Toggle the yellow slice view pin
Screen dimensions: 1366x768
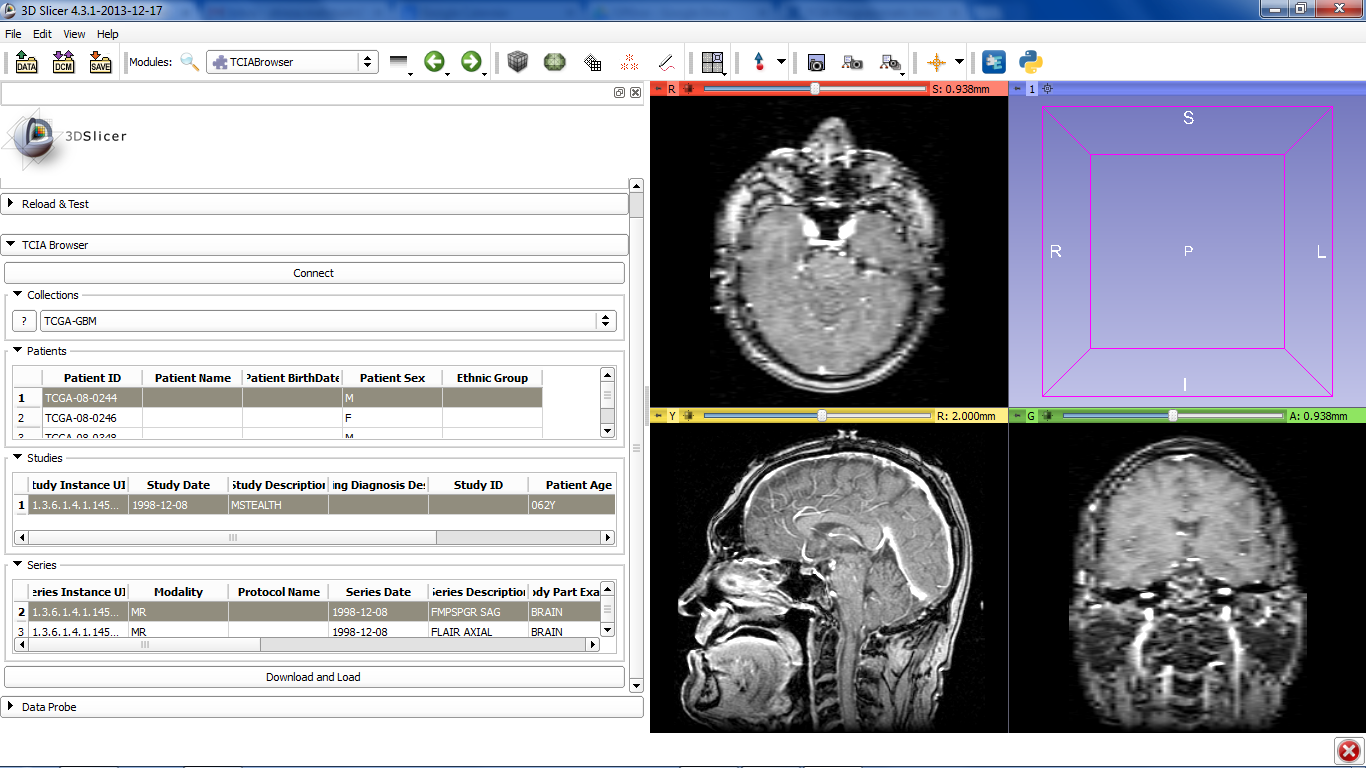(x=658, y=415)
